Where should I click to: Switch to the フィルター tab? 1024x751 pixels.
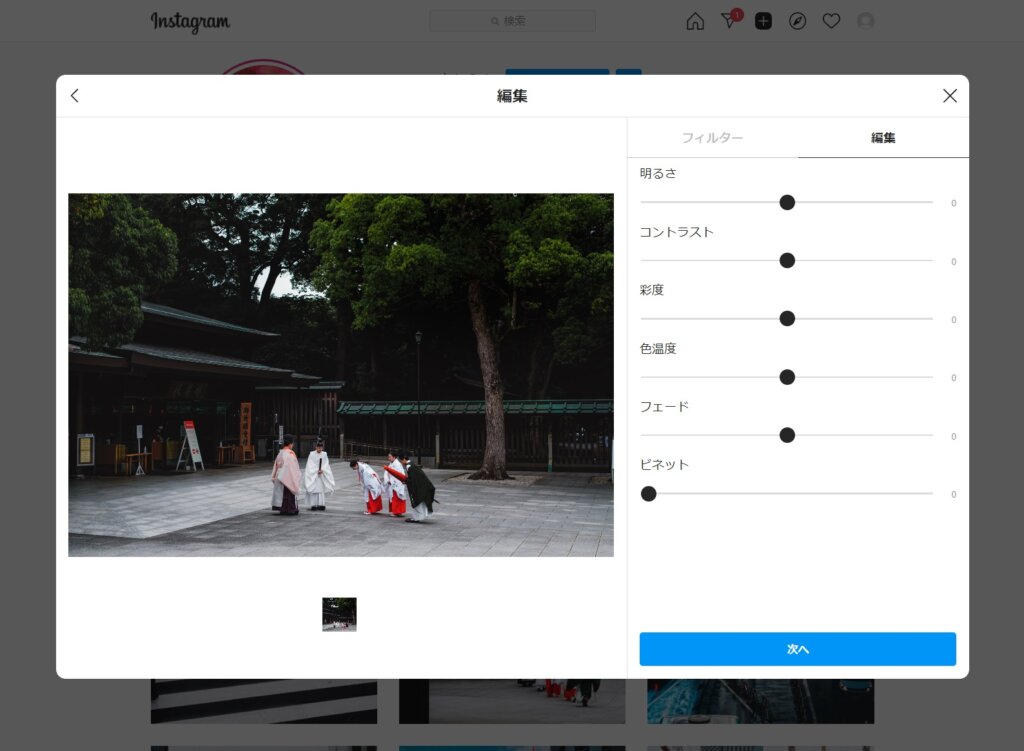[712, 138]
